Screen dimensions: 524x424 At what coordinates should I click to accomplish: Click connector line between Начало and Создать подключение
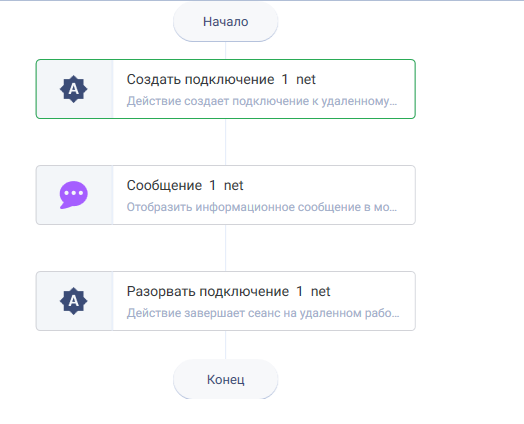pyautogui.click(x=226, y=50)
